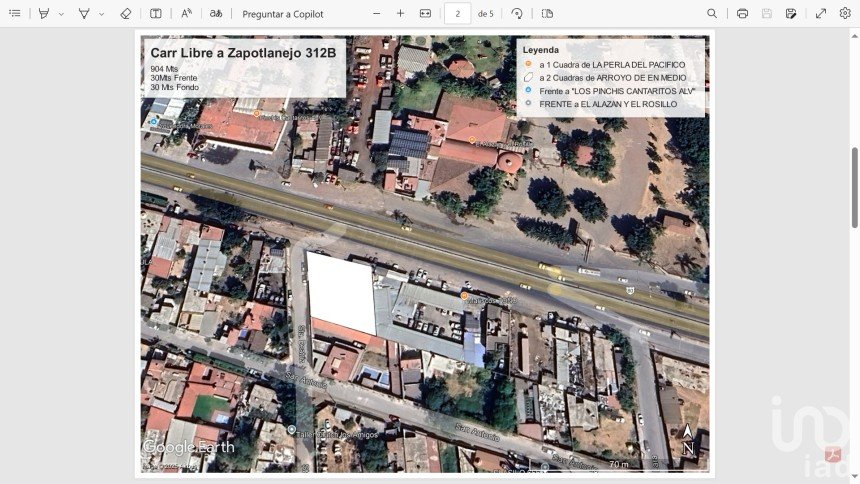Click the page number input field
This screenshot has width=860, height=484.
pyautogui.click(x=457, y=14)
